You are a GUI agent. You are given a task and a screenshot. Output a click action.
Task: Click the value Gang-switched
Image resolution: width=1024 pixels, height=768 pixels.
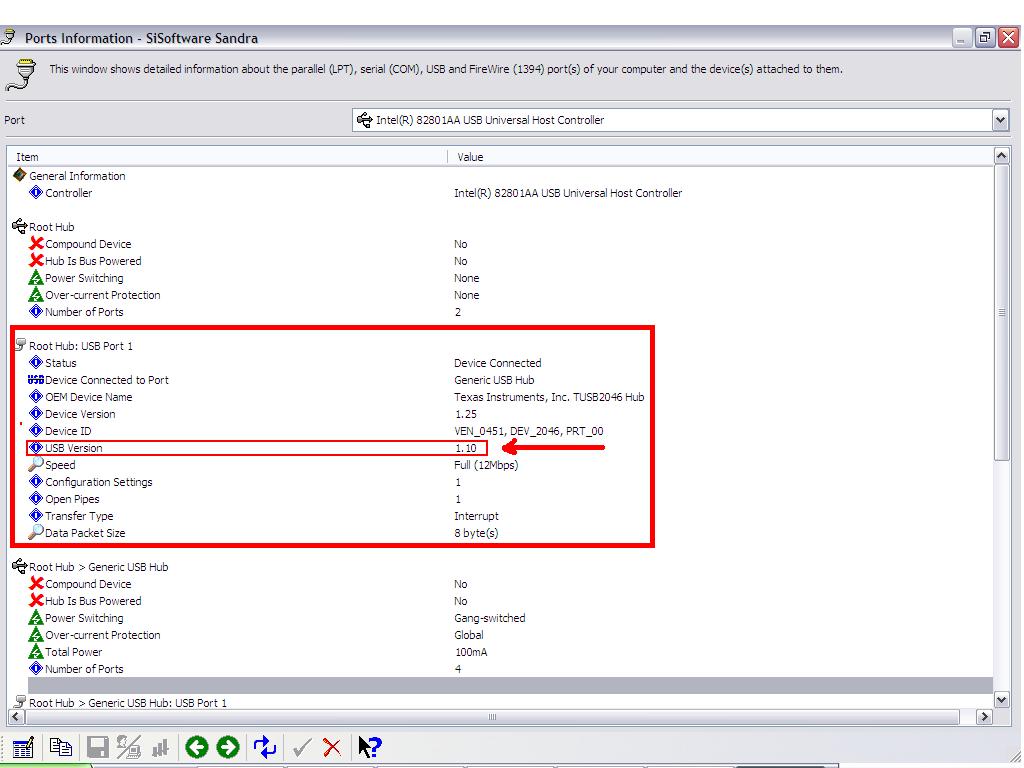(490, 618)
